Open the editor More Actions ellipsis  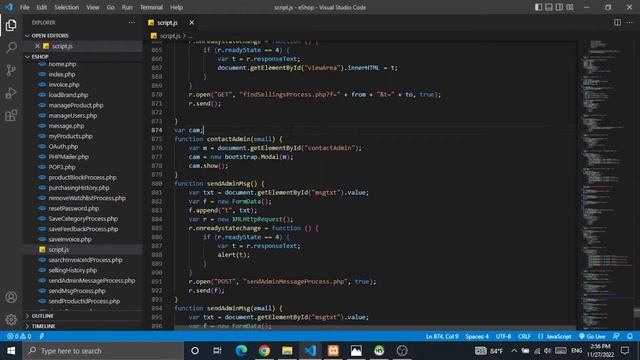pos(630,22)
